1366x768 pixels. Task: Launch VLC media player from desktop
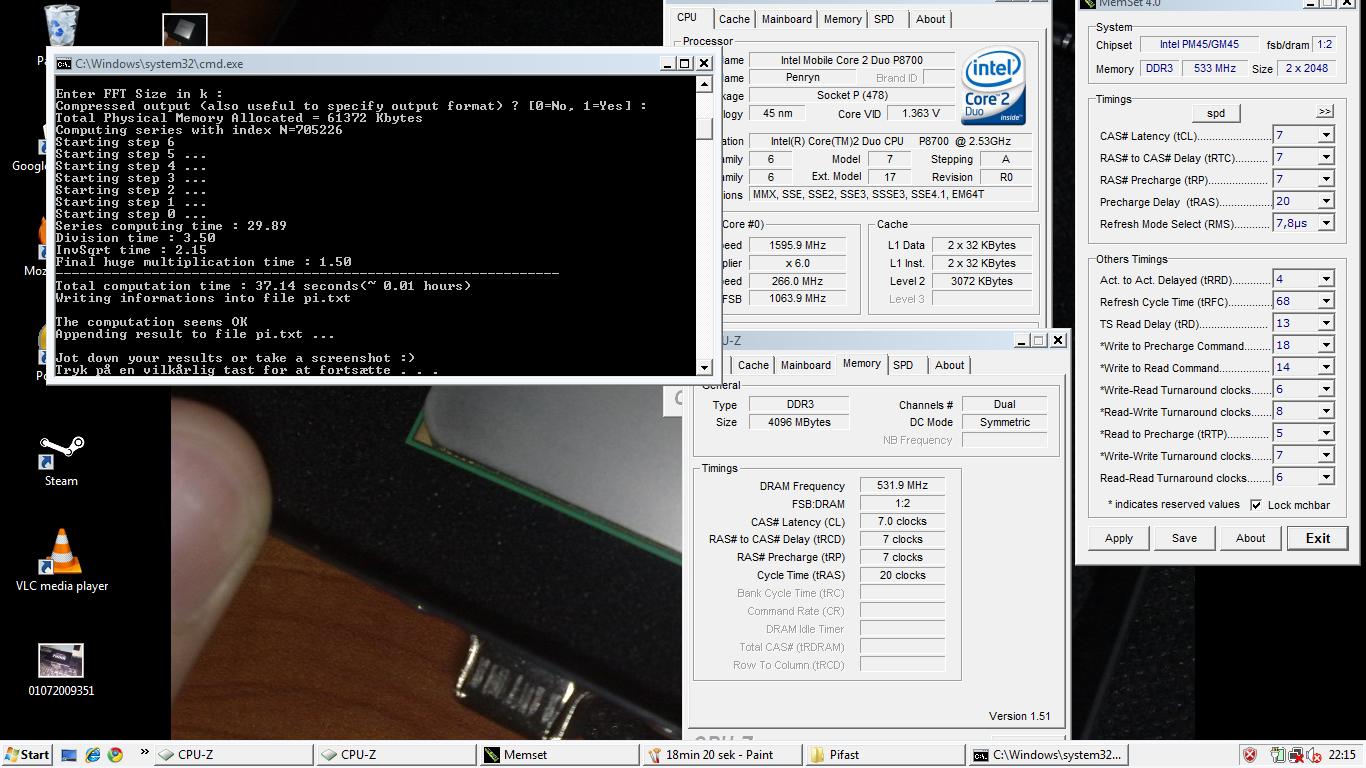click(x=61, y=551)
